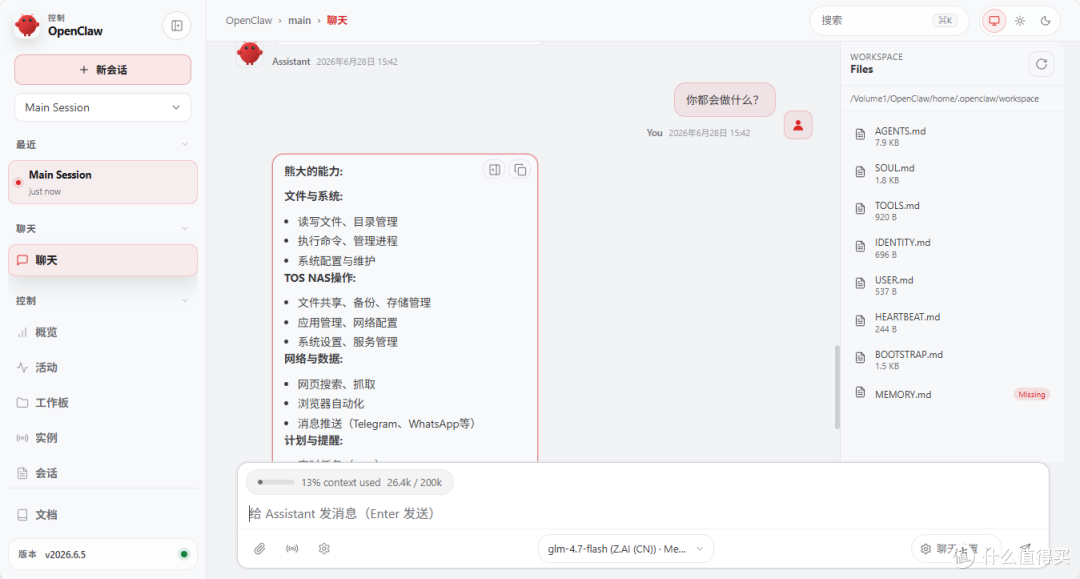Collapse sidebar with panel toggle icon
This screenshot has width=1080, height=579.
[x=177, y=26]
